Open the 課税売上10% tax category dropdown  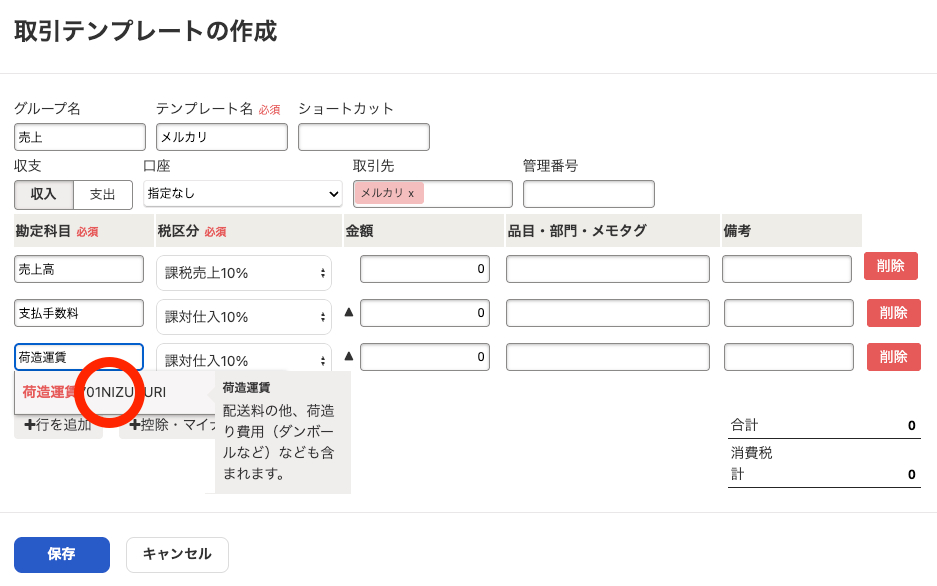242,268
